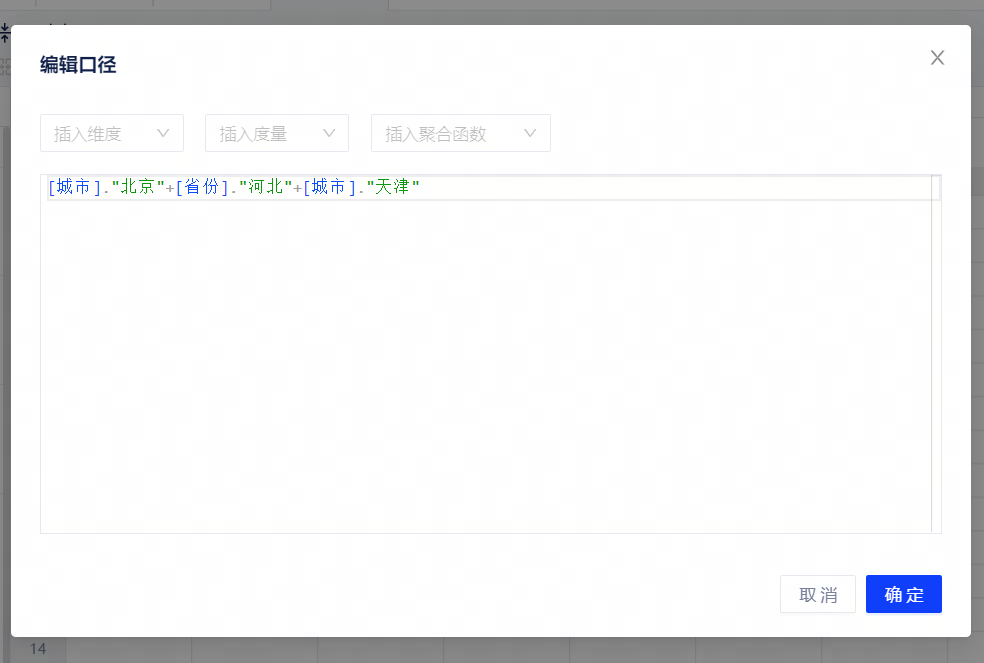Screen dimensions: 984x663
Task: Place cursor at the "天津" string
Action: [x=393, y=187]
